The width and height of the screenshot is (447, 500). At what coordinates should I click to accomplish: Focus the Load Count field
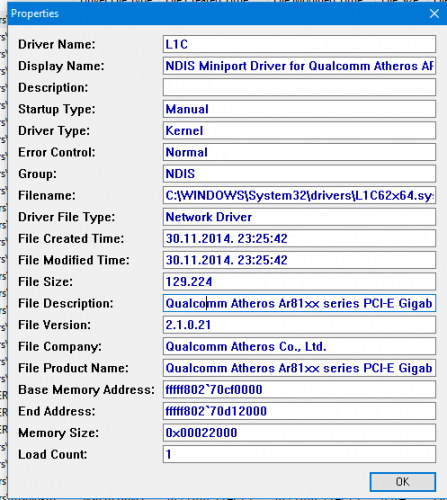coord(299,454)
